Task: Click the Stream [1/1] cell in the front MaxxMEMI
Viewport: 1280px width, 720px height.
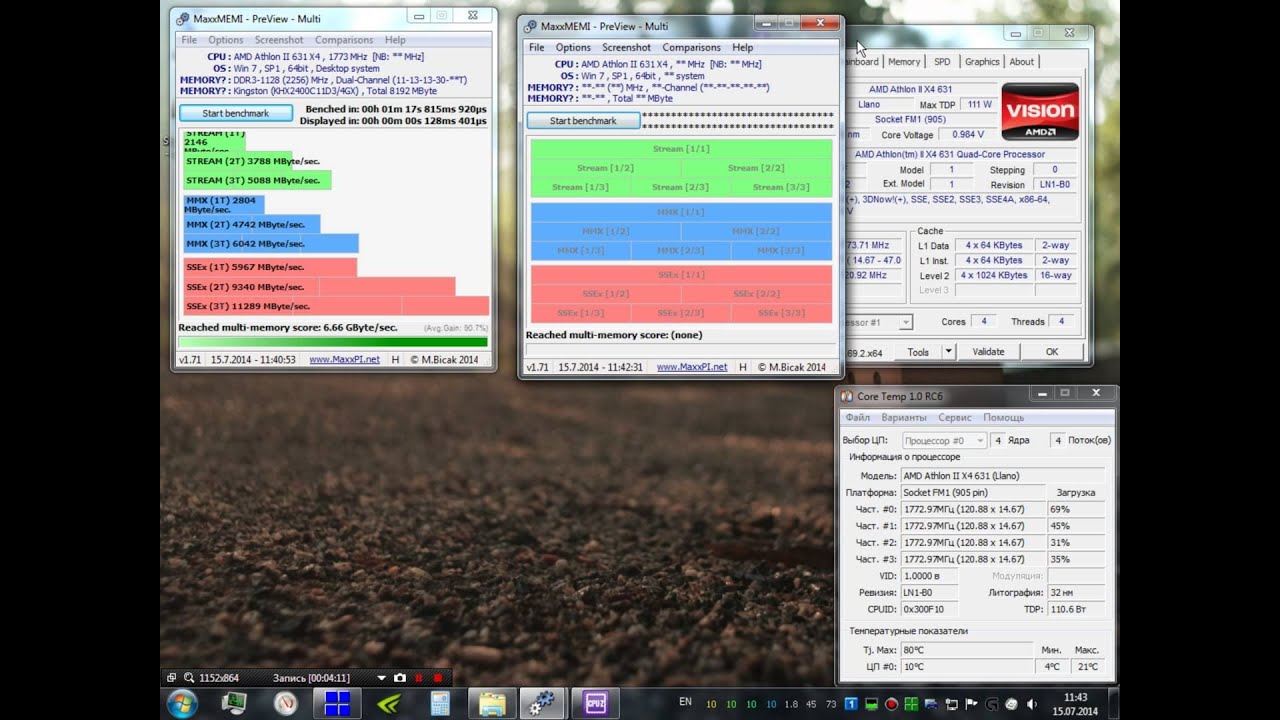Action: coord(681,149)
